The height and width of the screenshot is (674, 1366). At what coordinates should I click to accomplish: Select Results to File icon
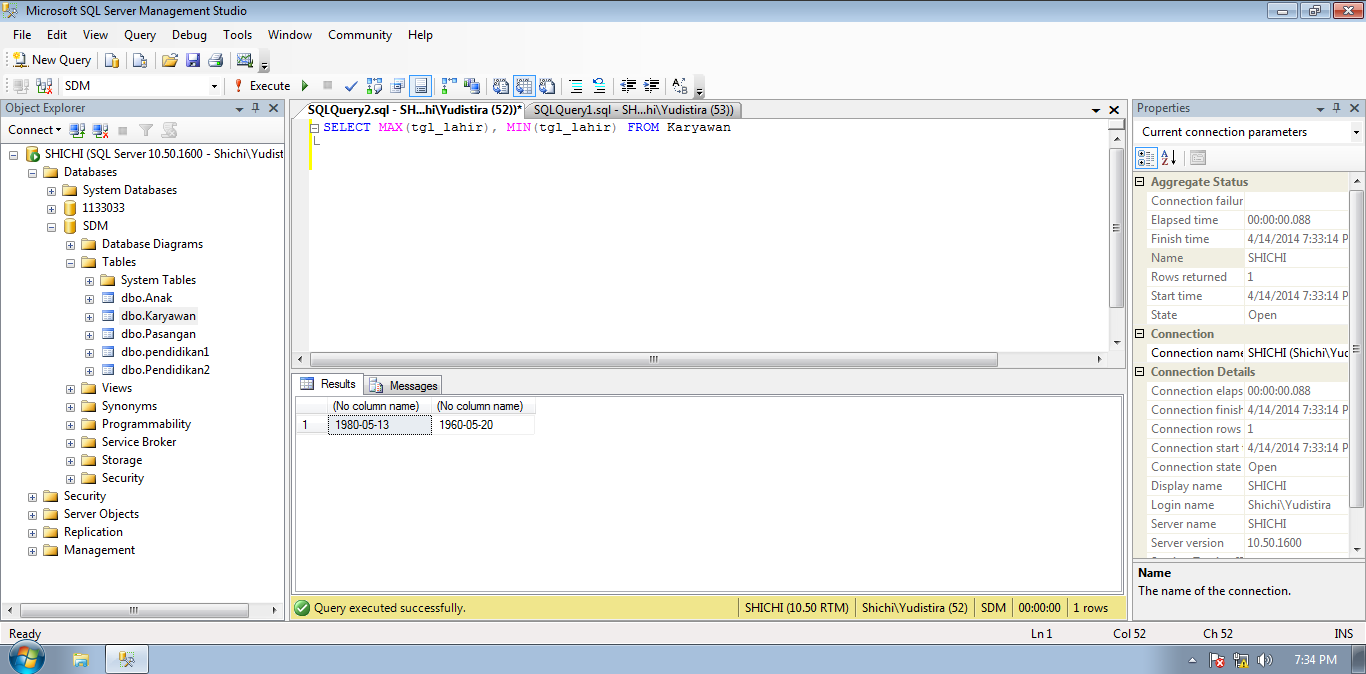[x=547, y=86]
